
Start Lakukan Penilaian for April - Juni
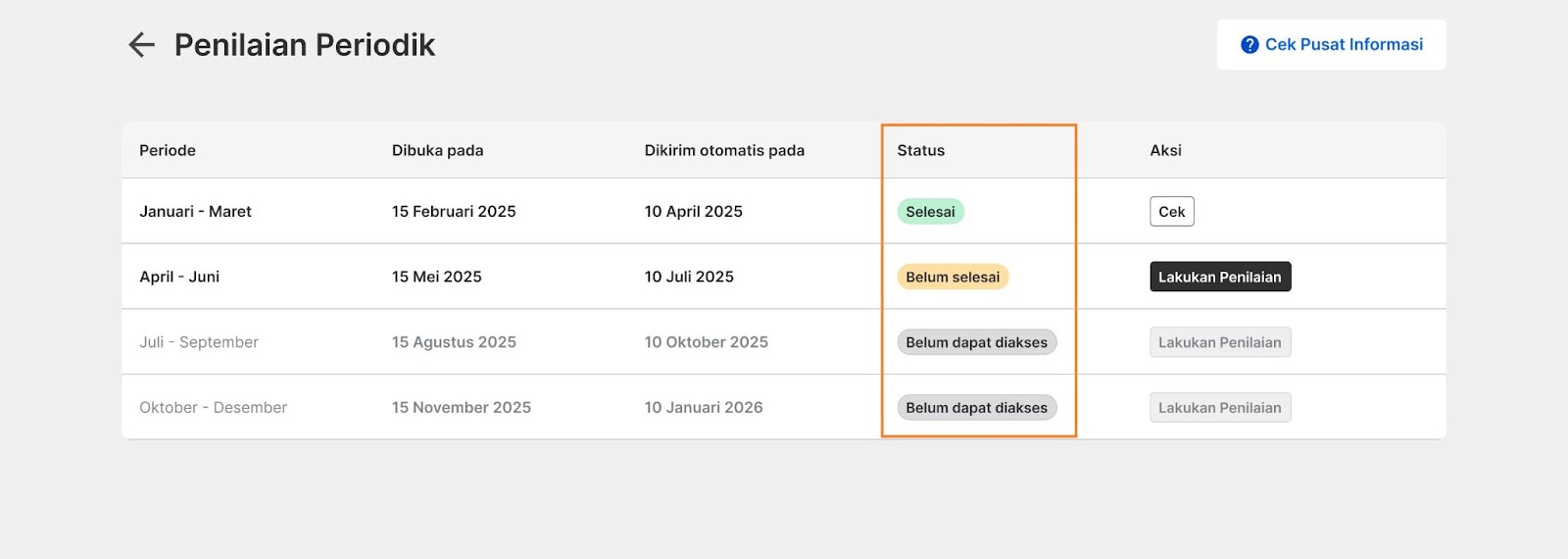point(1220,277)
